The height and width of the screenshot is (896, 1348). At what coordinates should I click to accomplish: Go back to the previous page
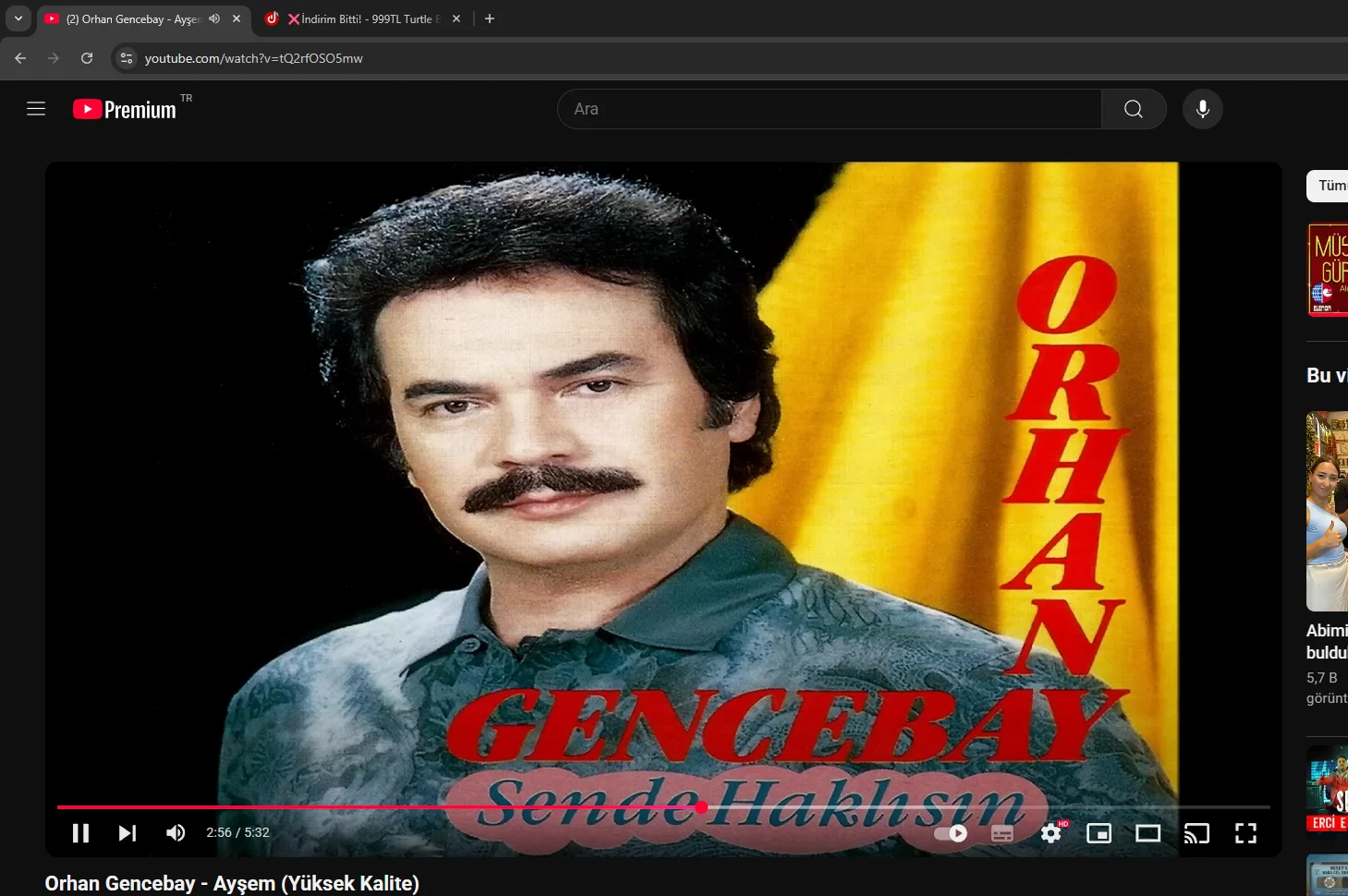[20, 58]
